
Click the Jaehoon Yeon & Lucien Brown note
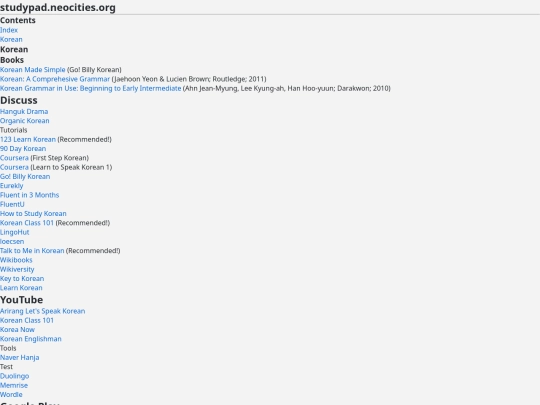[x=189, y=79]
